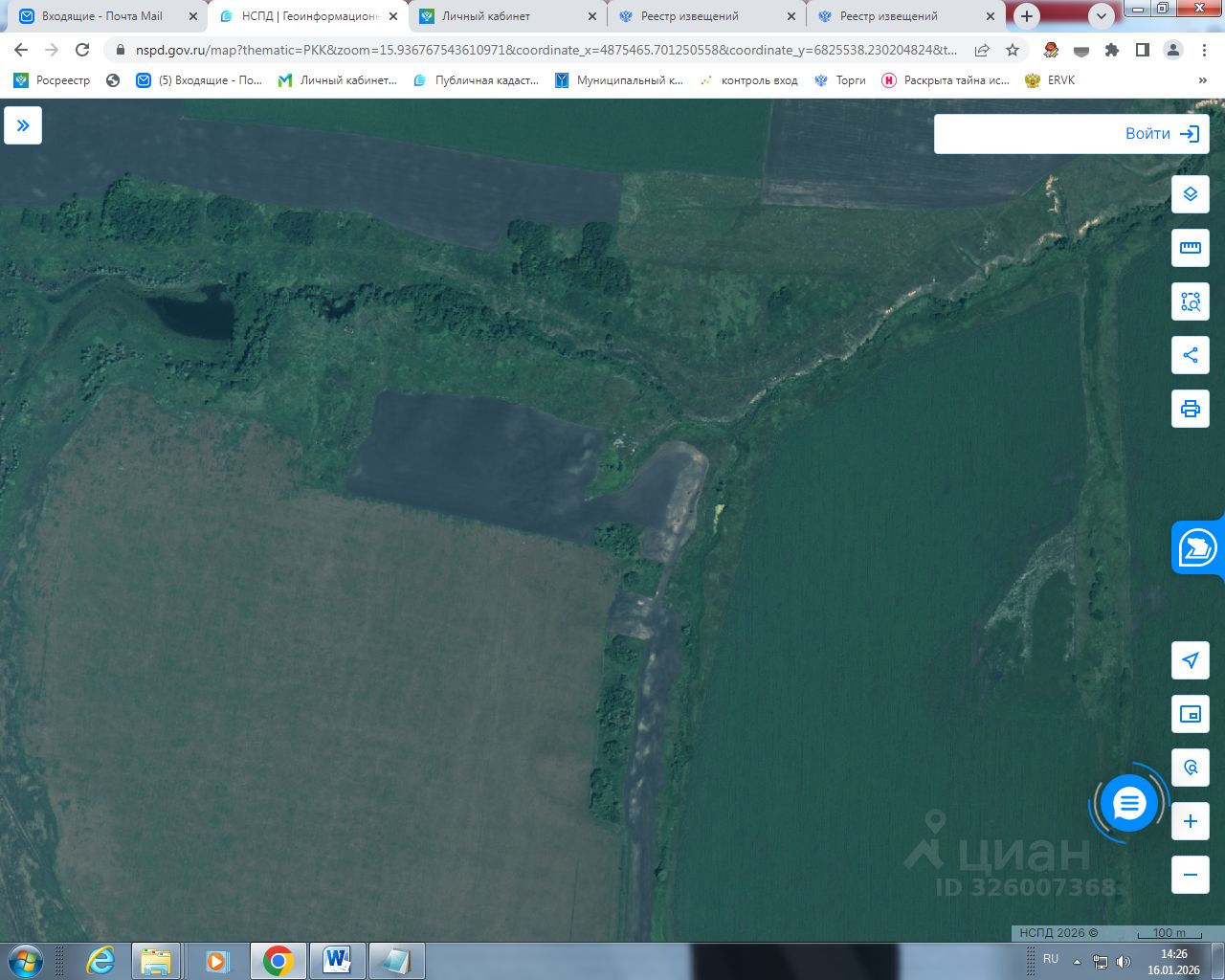Focus the address bar URL
1225x980 pixels.
[546, 50]
